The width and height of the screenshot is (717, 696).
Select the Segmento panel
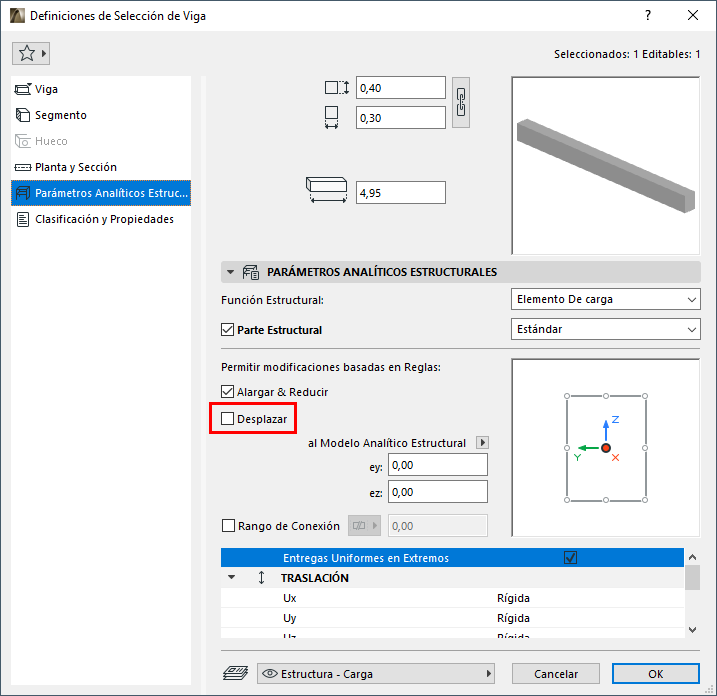(x=101, y=115)
